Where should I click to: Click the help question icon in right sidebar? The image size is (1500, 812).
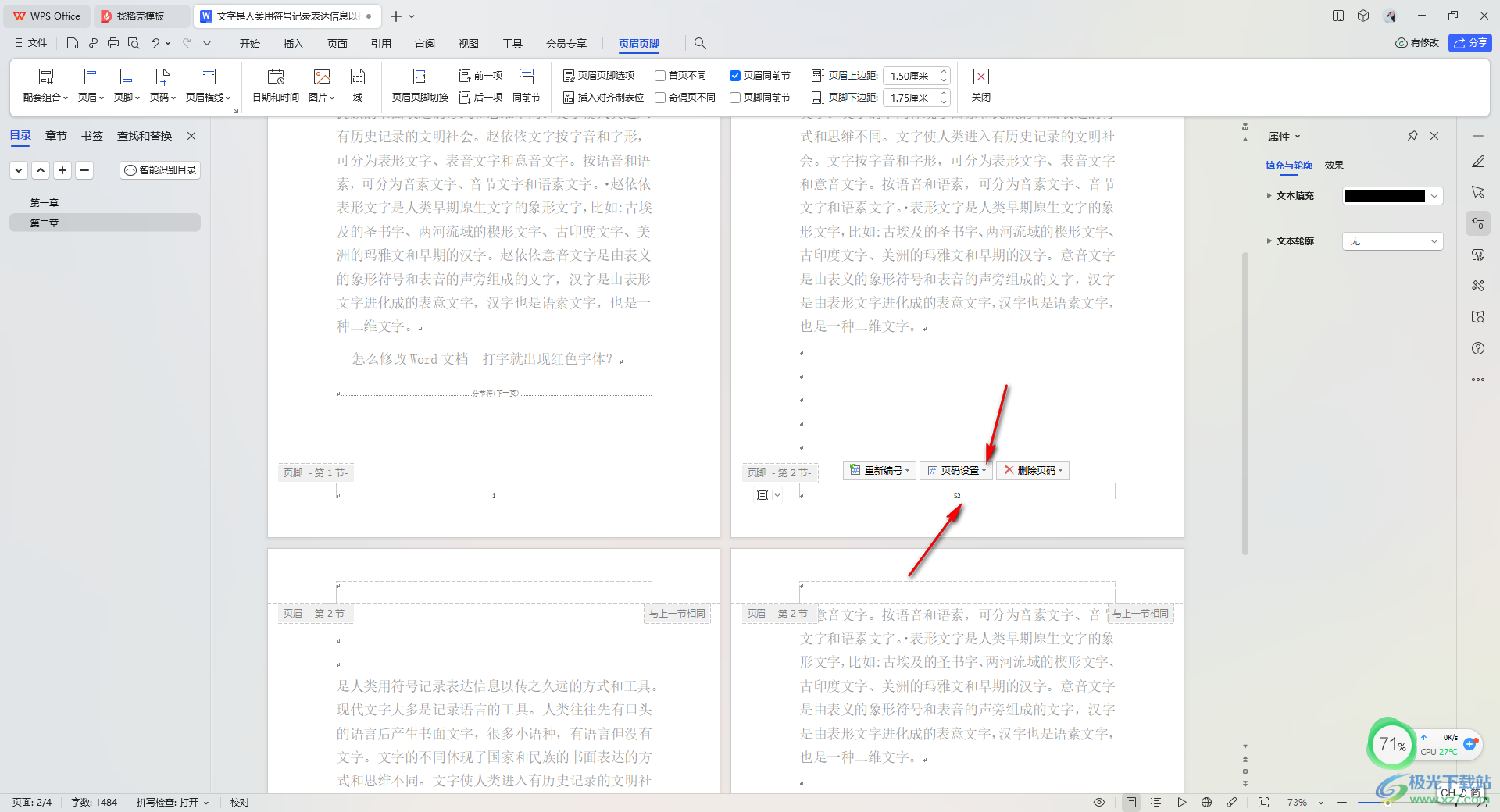click(x=1478, y=348)
